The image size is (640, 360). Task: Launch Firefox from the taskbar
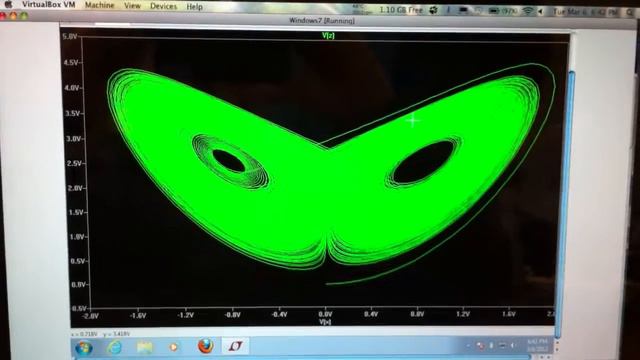205,346
